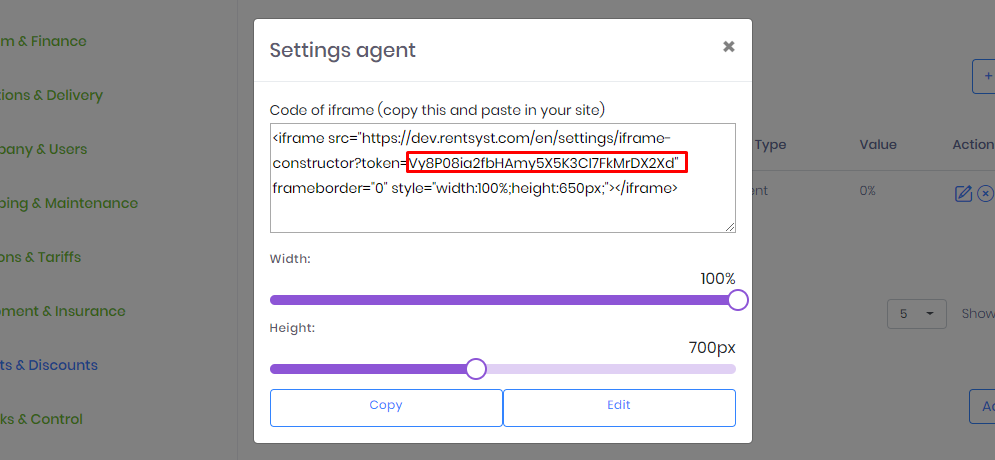The image size is (995, 460).
Task: Click the Edit button in dialog
Action: 619,407
